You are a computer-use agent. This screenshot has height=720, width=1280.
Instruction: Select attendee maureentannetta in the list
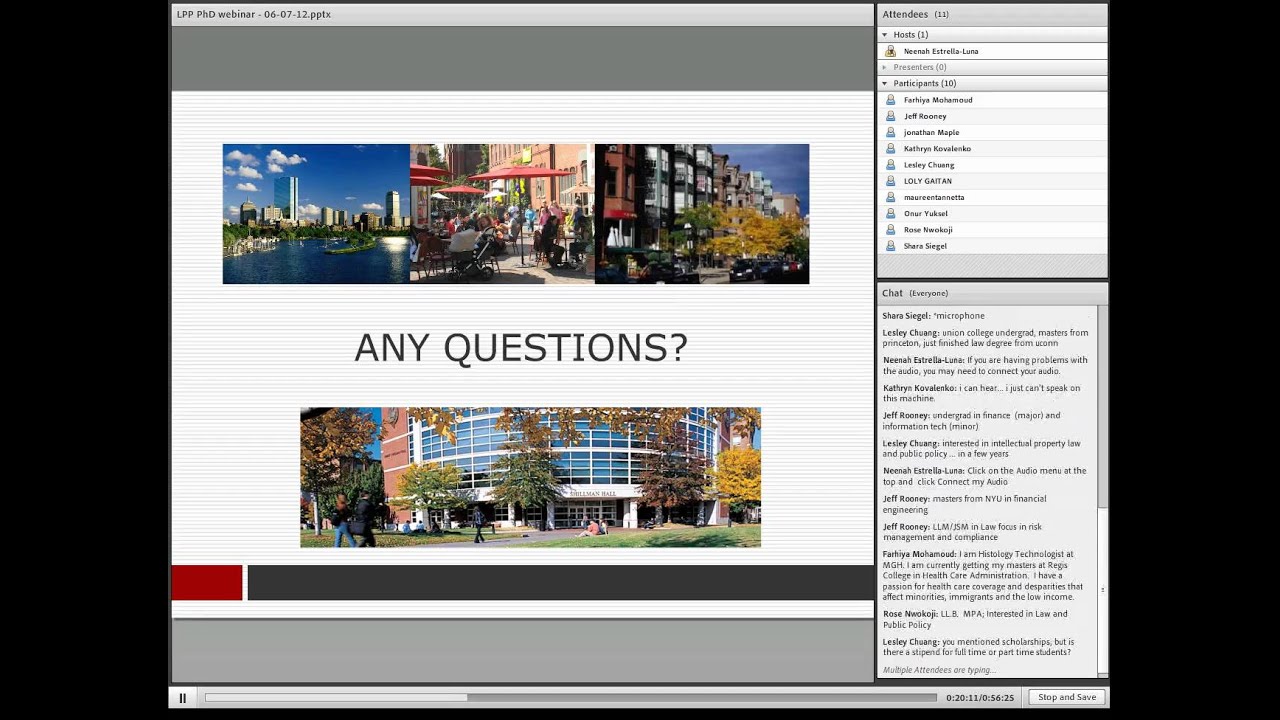pyautogui.click(x=992, y=197)
